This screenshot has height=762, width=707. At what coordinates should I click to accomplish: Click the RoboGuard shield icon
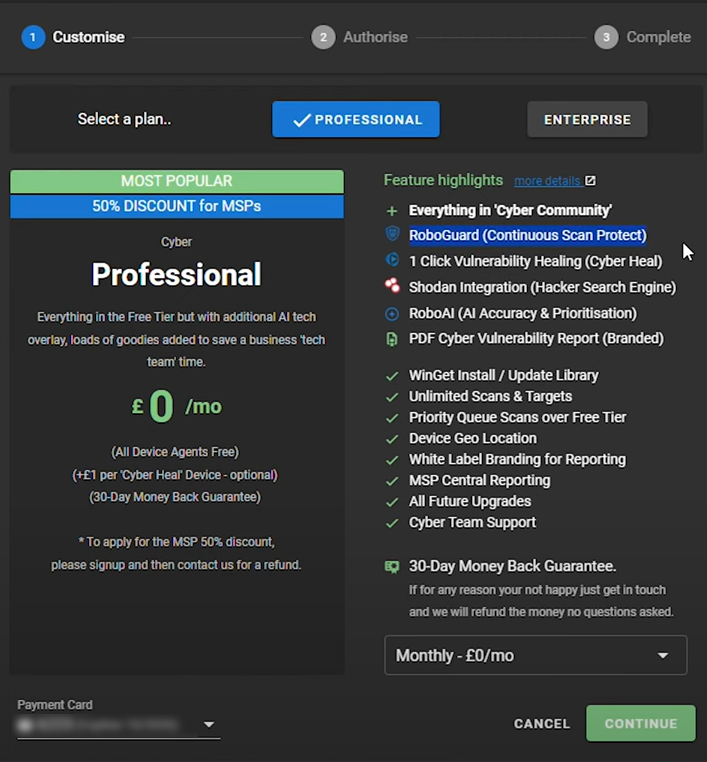pyautogui.click(x=392, y=235)
